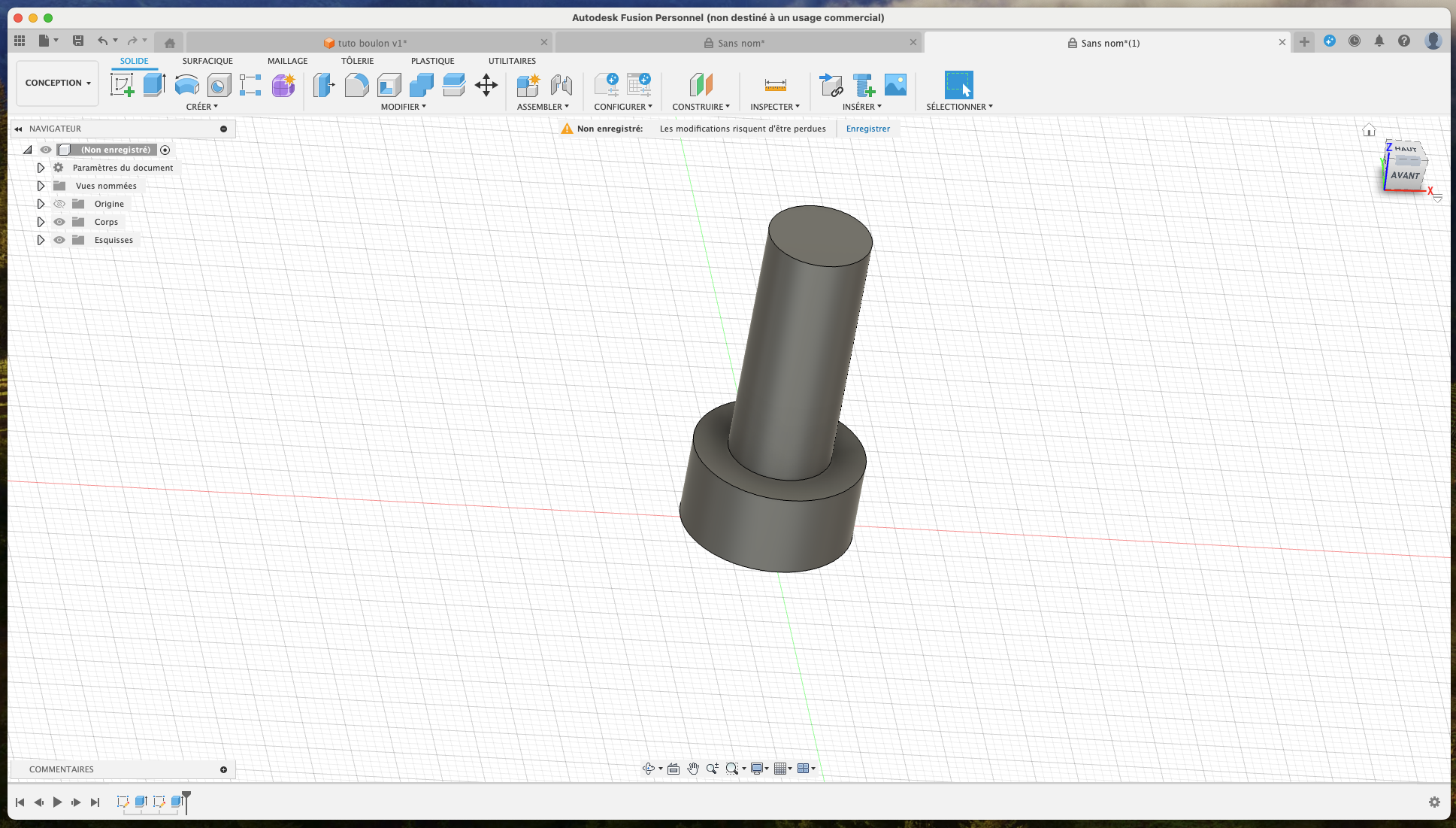Switch to the SURFACIQUE tab

(207, 61)
